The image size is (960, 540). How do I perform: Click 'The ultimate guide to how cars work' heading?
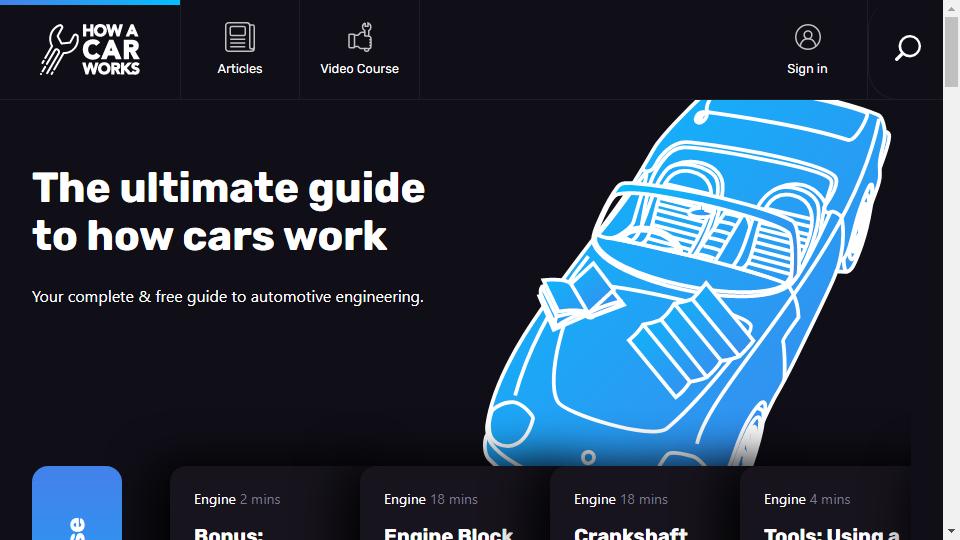pos(228,212)
